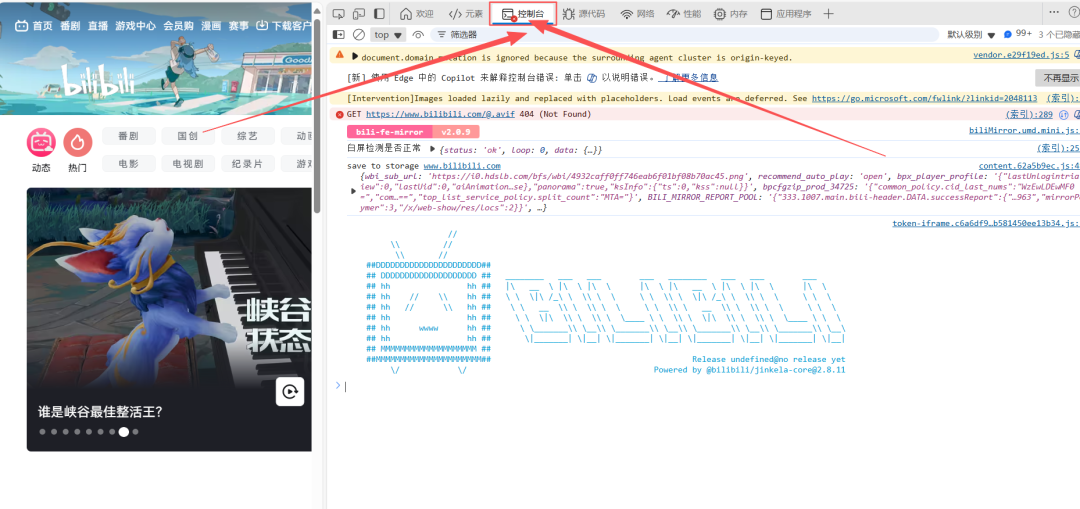This screenshot has height=509, width=1080.
Task: Open the biliMirror.umd.mini.js source link
Action: [1024, 130]
